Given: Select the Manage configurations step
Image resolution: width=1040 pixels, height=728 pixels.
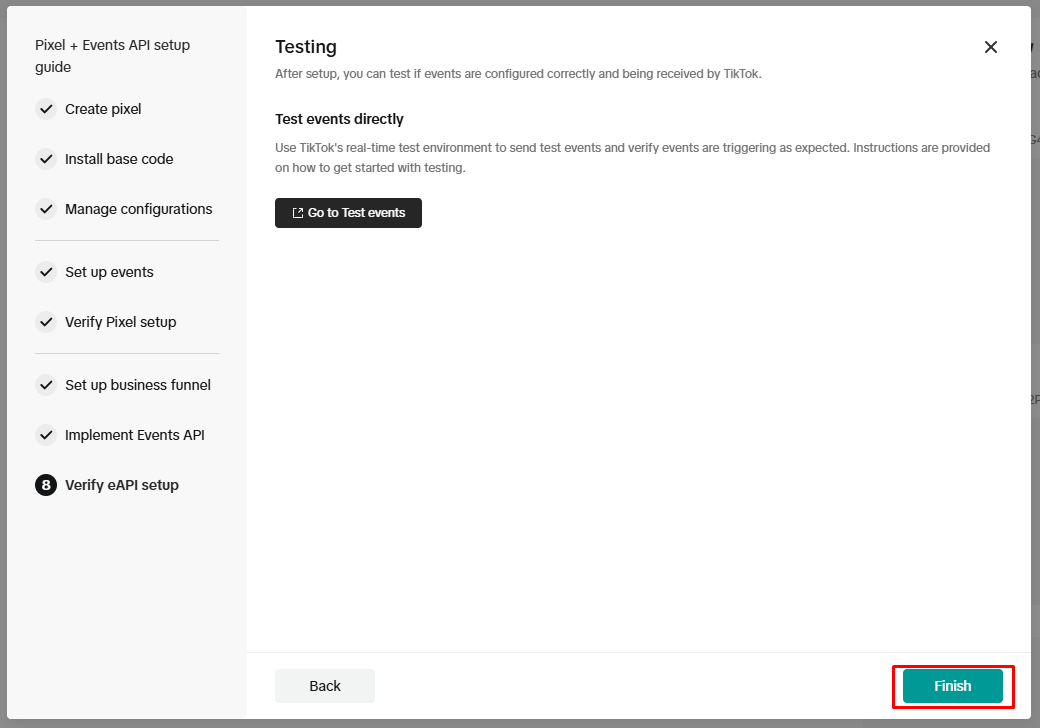Looking at the screenshot, I should [x=138, y=209].
